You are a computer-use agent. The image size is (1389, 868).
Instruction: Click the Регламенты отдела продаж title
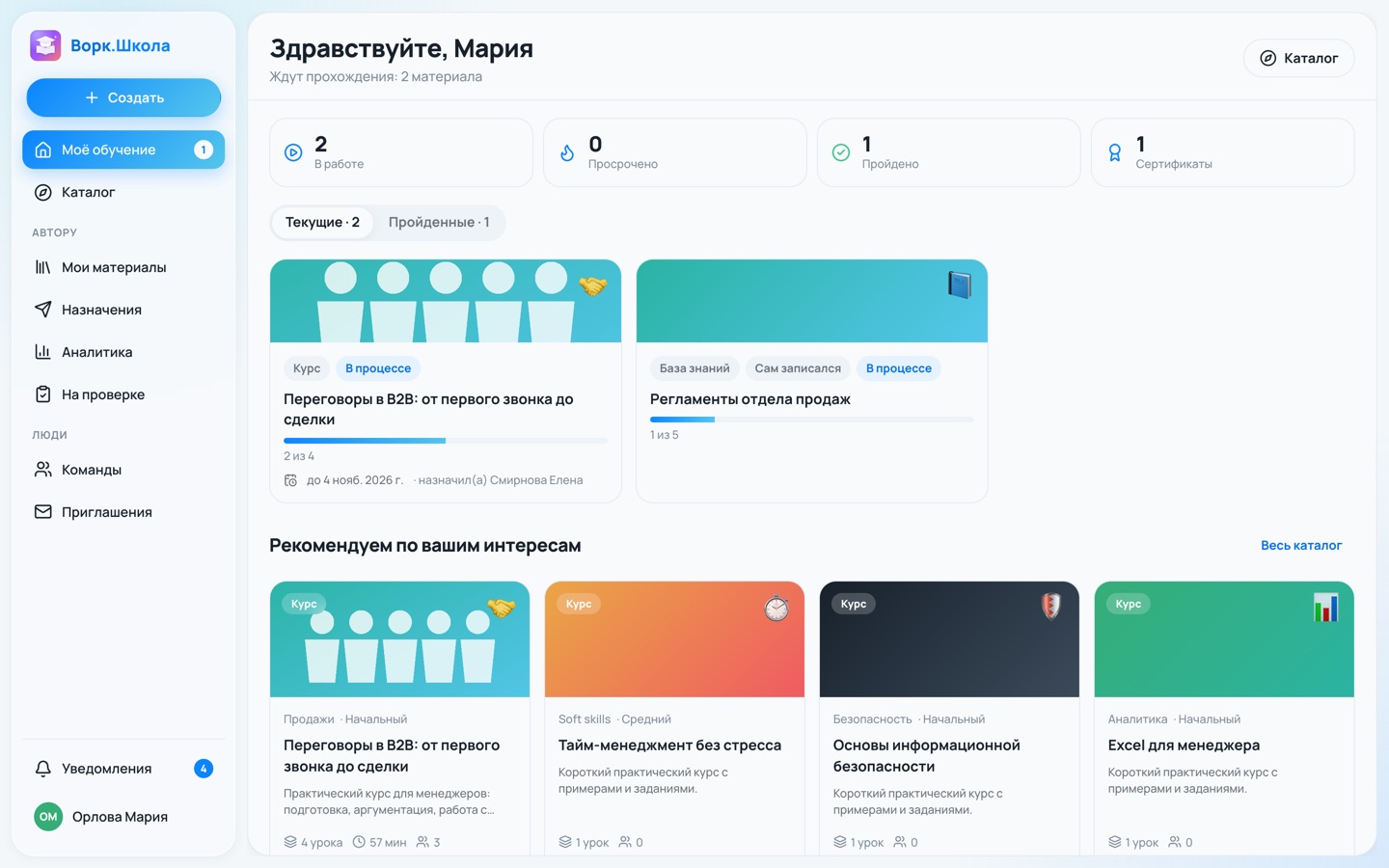[x=750, y=399]
